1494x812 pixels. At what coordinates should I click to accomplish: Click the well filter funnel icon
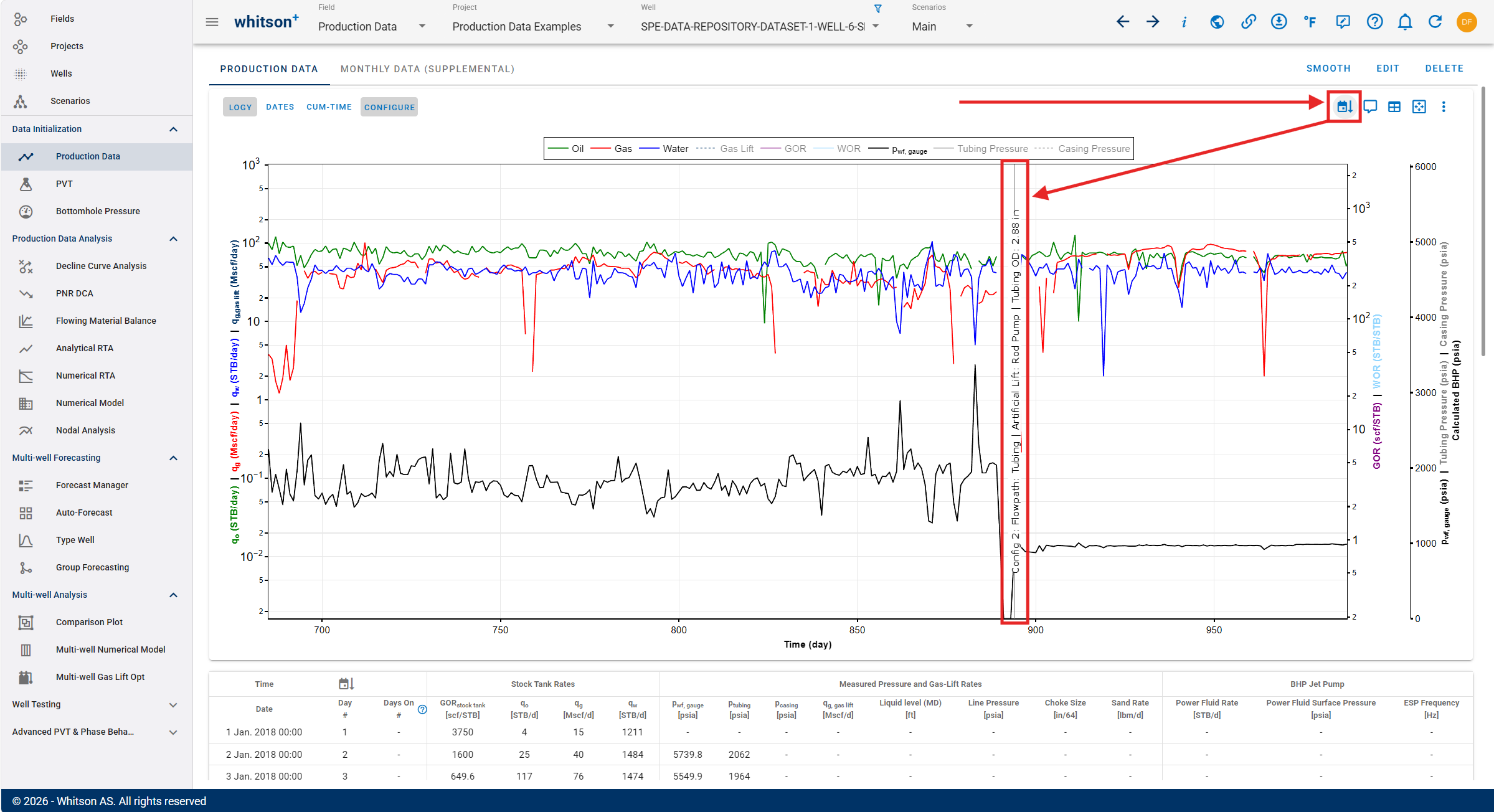878,9
